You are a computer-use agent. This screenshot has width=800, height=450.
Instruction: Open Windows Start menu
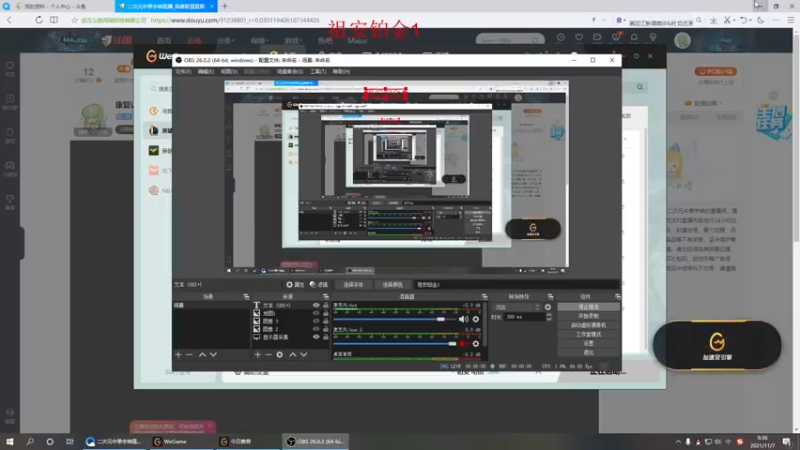10,441
